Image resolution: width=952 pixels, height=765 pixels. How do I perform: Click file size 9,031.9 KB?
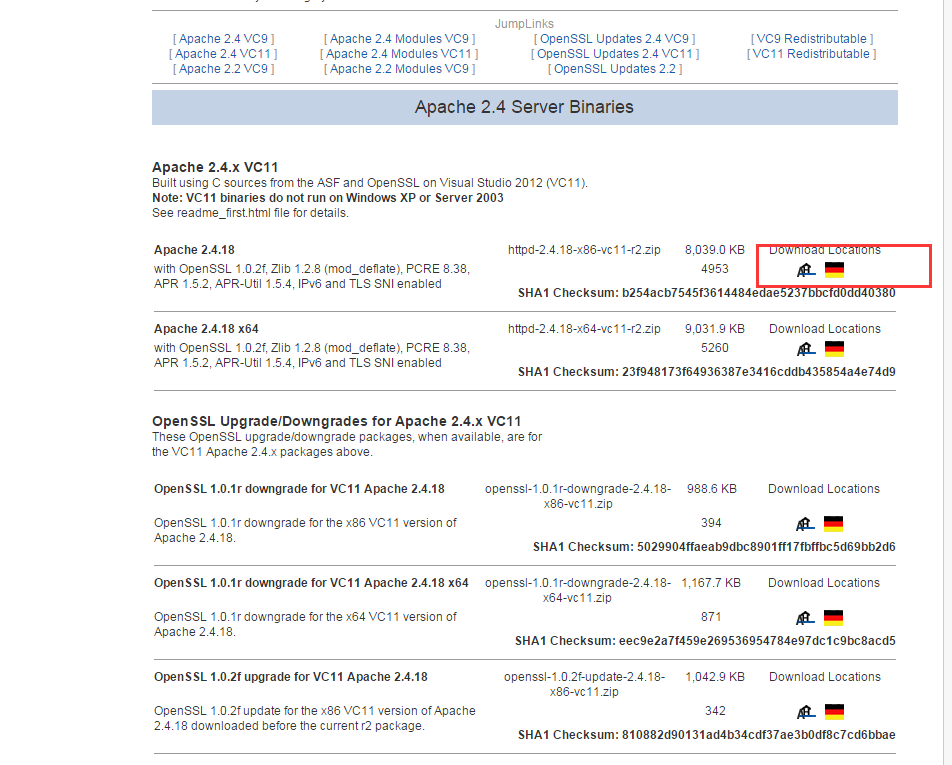coord(715,329)
